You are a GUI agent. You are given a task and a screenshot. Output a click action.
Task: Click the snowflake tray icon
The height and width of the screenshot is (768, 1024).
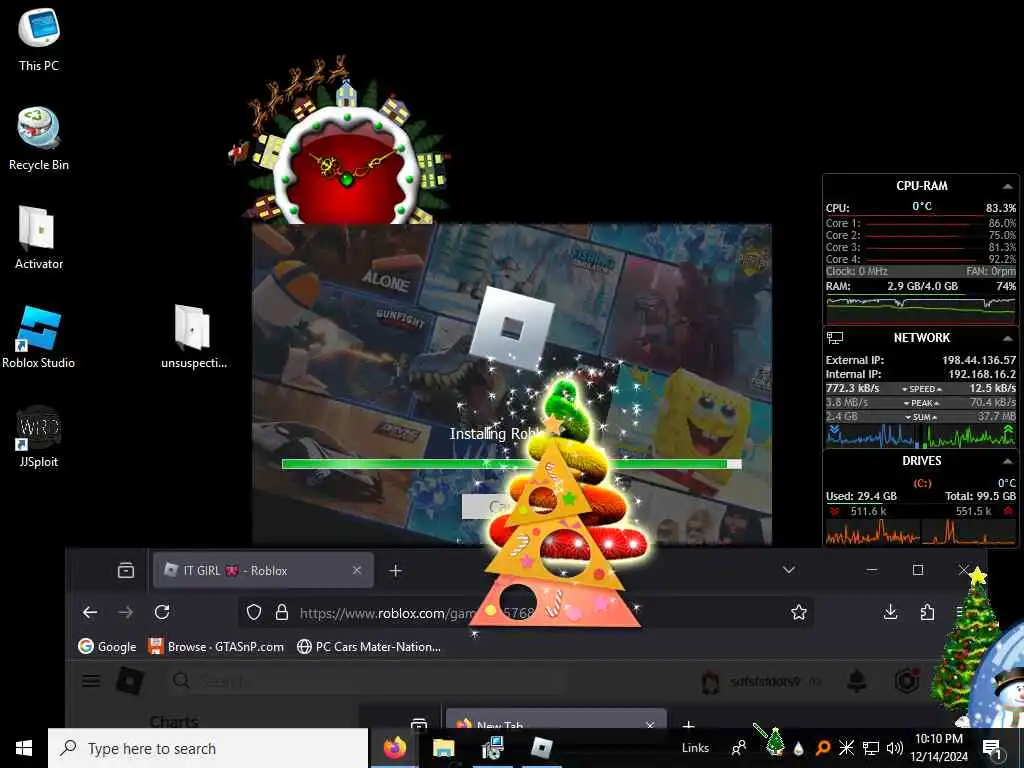846,748
